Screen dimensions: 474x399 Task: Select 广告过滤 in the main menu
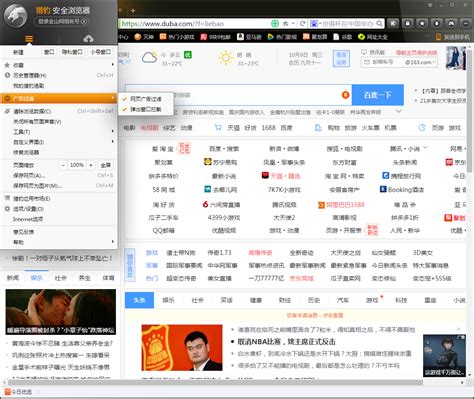pos(59,98)
